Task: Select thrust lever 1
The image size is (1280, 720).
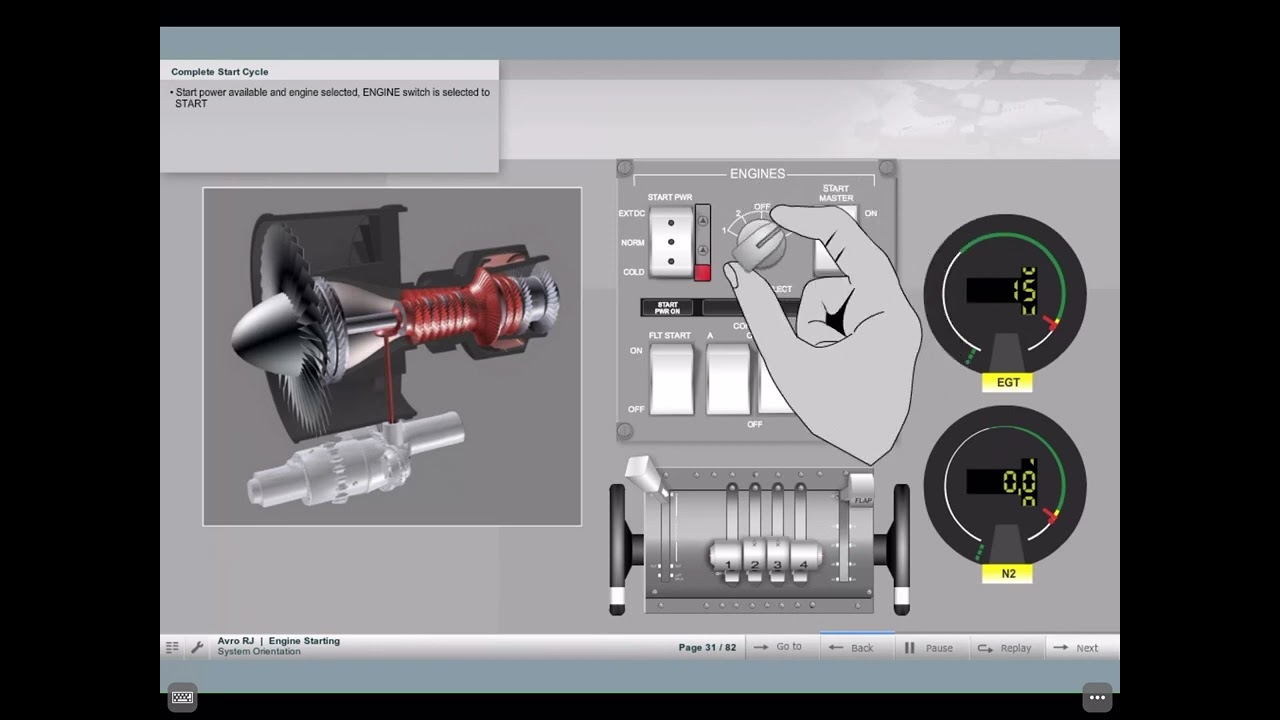Action: point(730,561)
